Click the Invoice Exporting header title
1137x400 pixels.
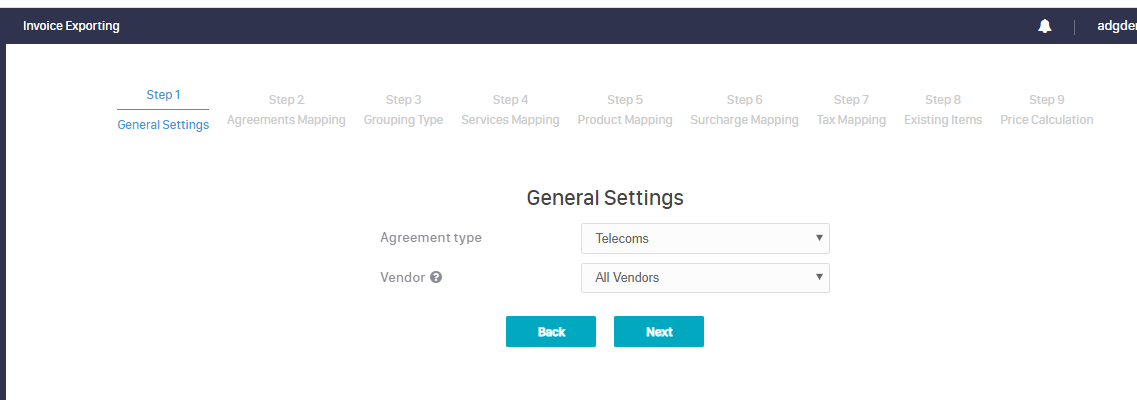(71, 26)
